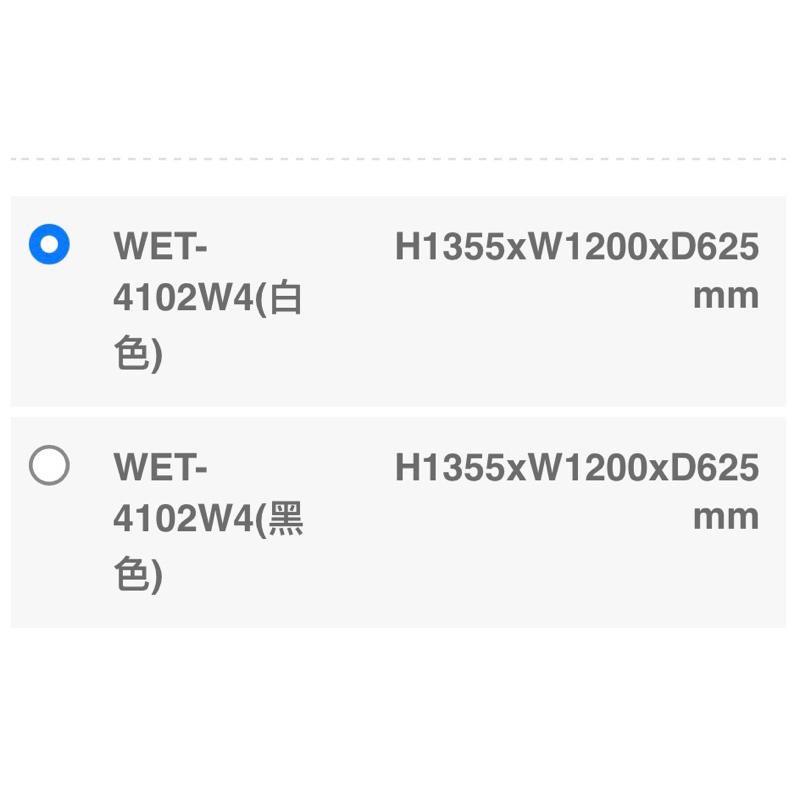Click the dashed divider line above the options
The height and width of the screenshot is (800, 800).
(400, 157)
